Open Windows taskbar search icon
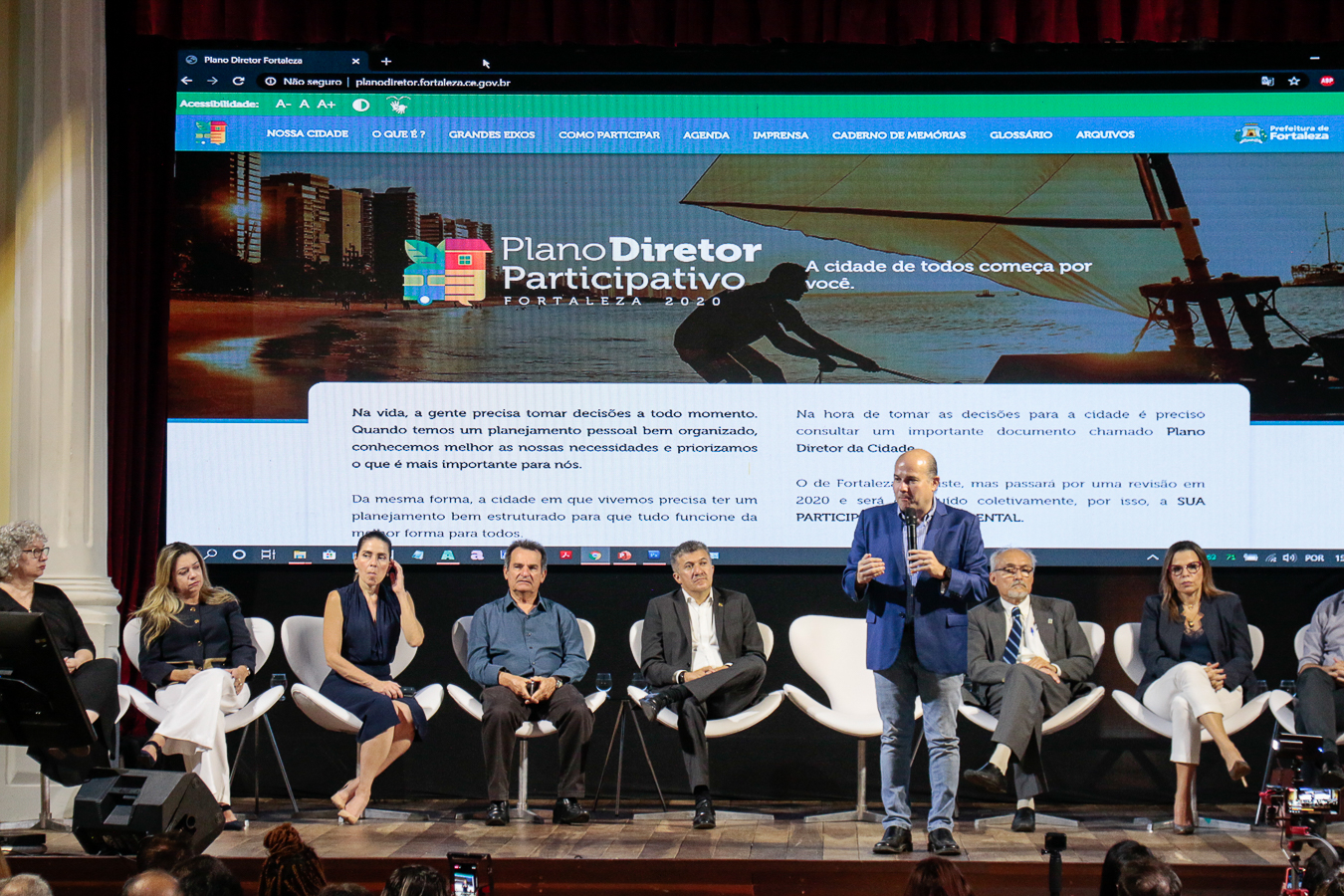Image resolution: width=1344 pixels, height=896 pixels. [211, 554]
